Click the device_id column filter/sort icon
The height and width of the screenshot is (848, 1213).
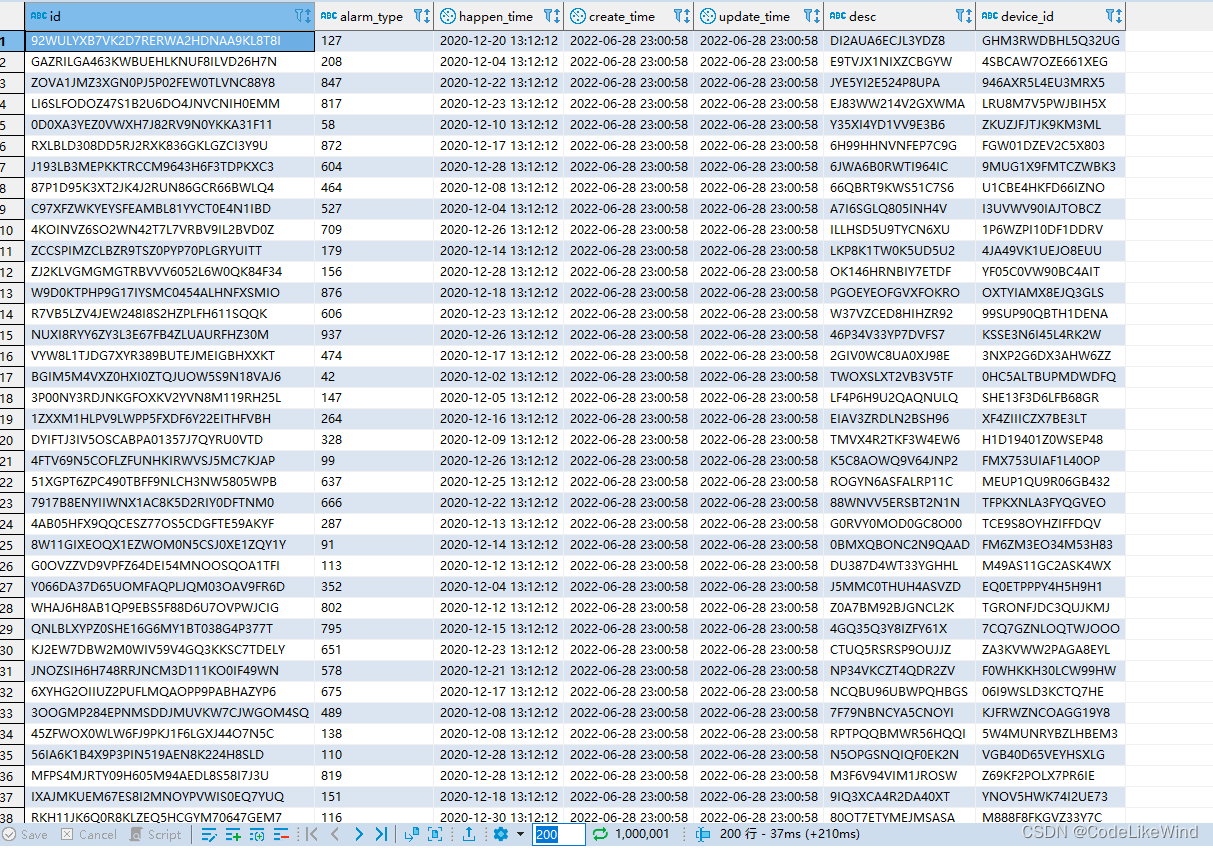1114,16
